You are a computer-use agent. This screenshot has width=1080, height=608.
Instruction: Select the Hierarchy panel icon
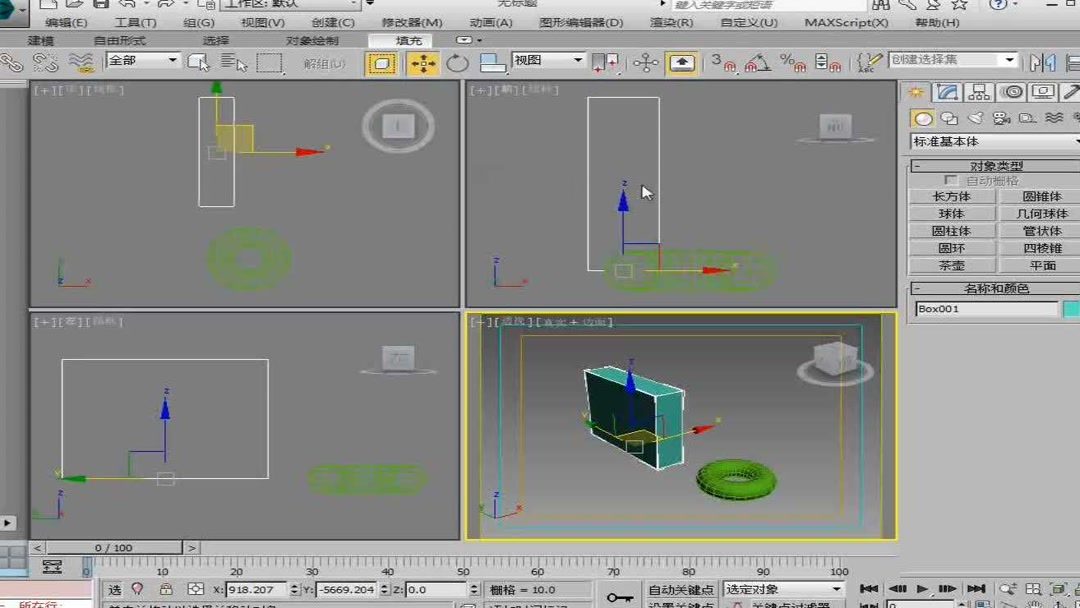(979, 90)
